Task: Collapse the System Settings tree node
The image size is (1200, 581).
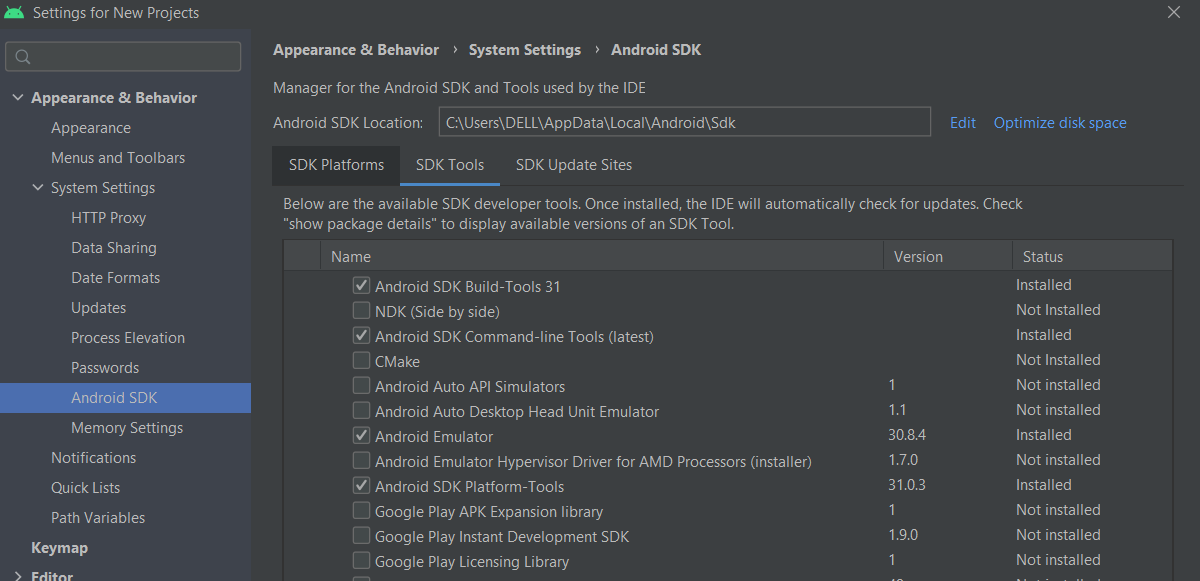Action: pyautogui.click(x=37, y=188)
